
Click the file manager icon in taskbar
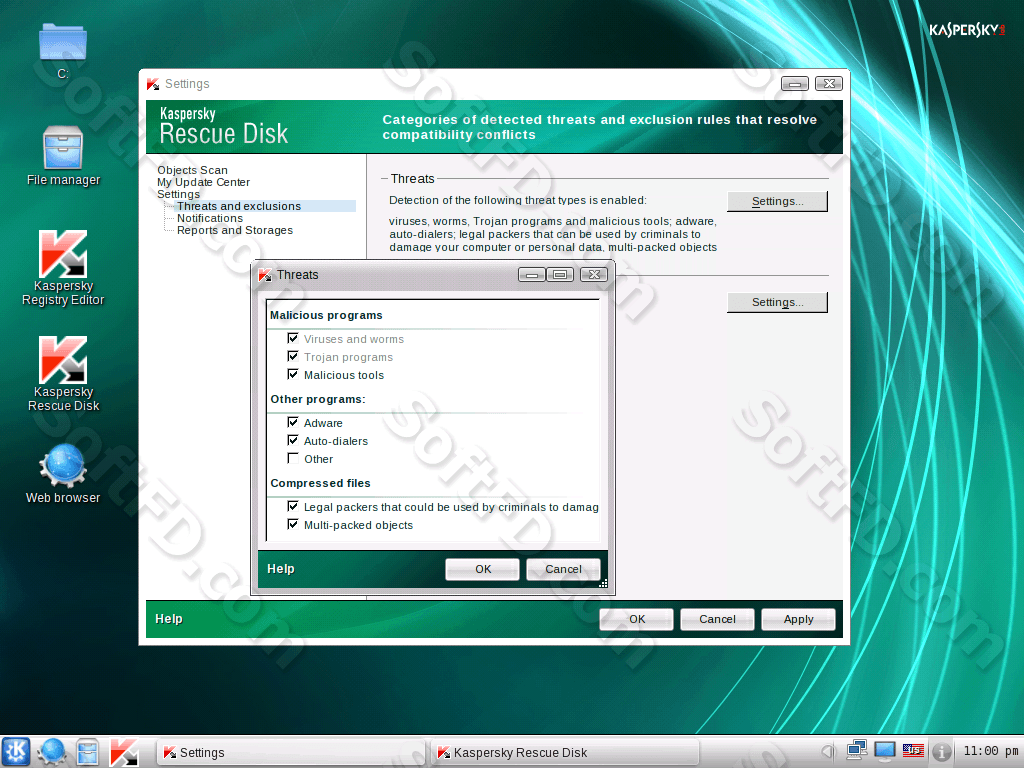click(x=88, y=752)
